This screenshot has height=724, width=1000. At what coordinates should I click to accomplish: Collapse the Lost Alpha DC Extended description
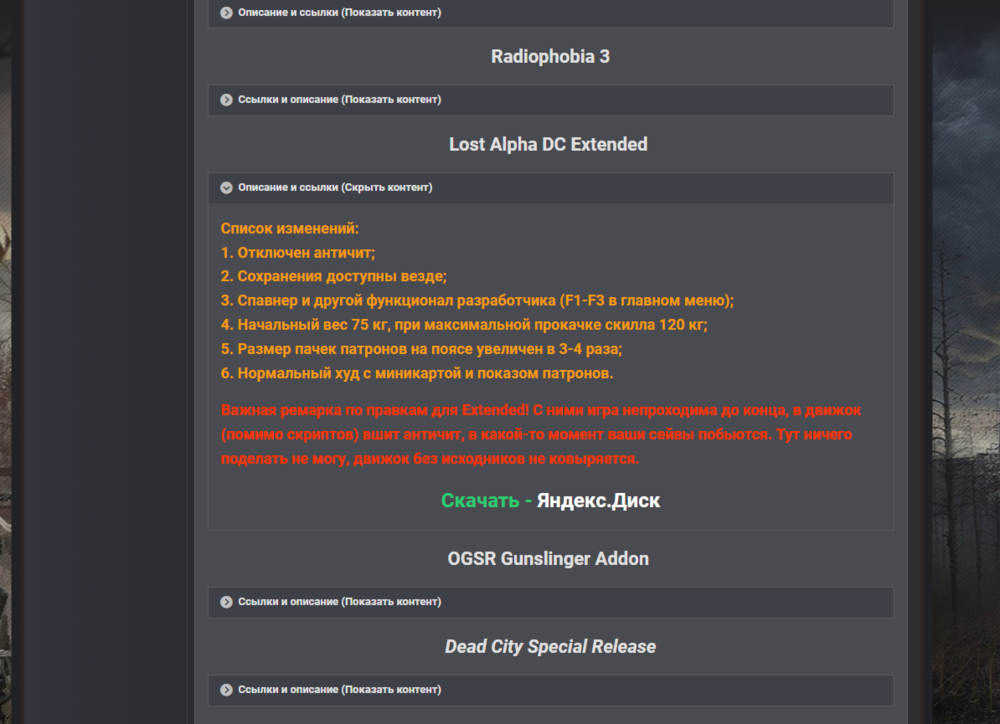(x=335, y=187)
